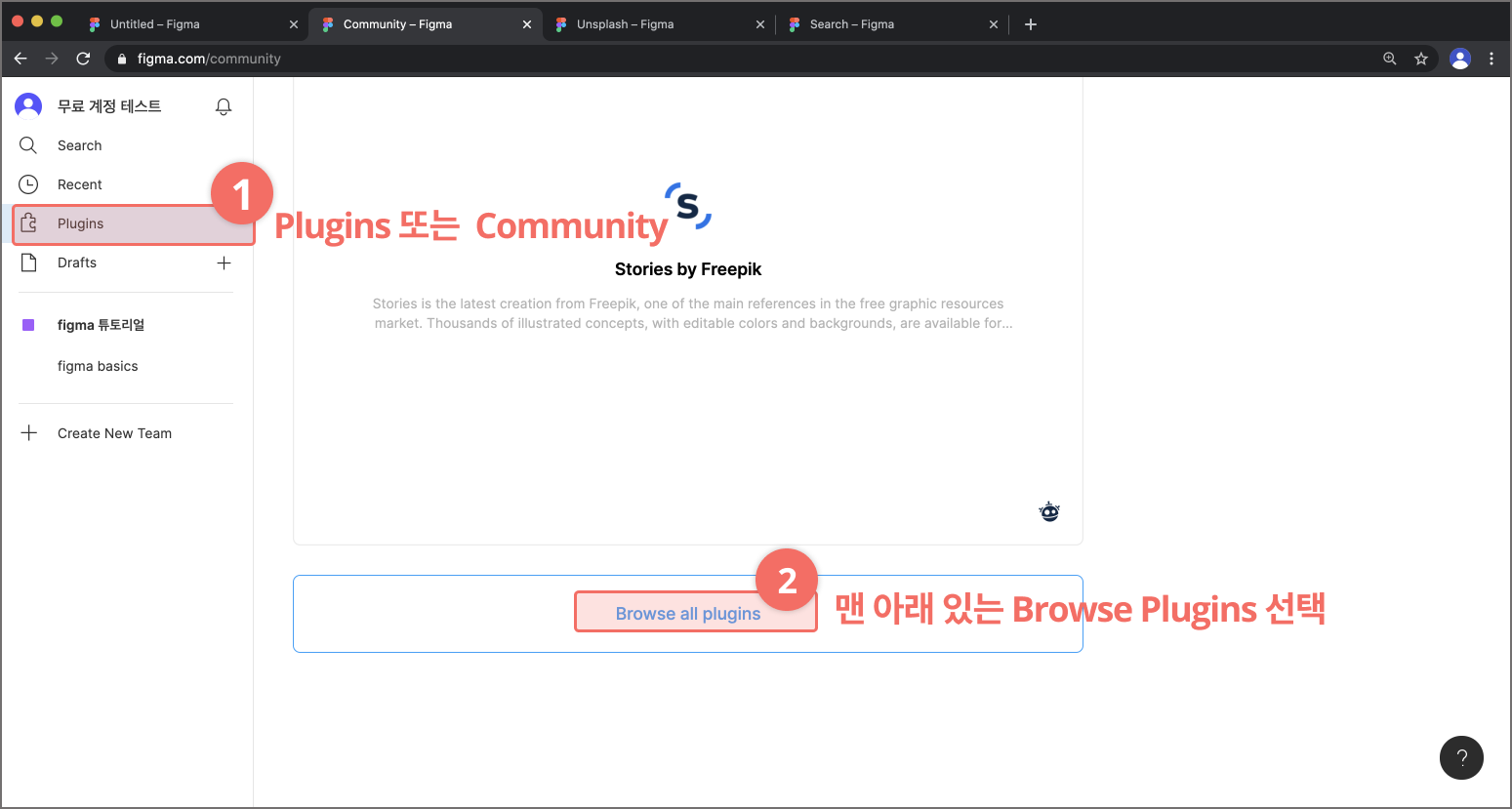
Task: Close the Search – Figma tab
Action: (x=994, y=24)
